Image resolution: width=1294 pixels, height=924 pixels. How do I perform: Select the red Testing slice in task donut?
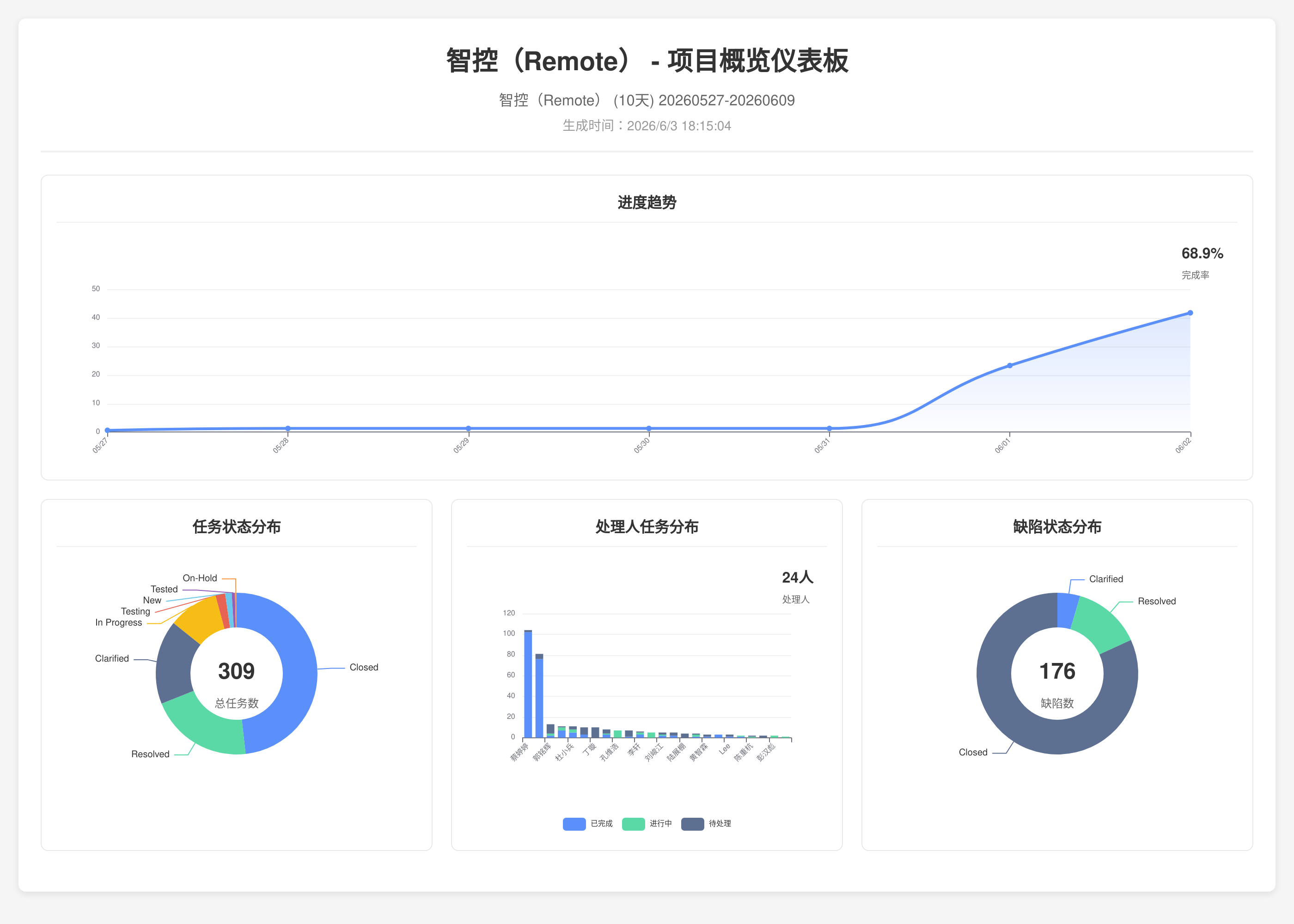pos(222,611)
